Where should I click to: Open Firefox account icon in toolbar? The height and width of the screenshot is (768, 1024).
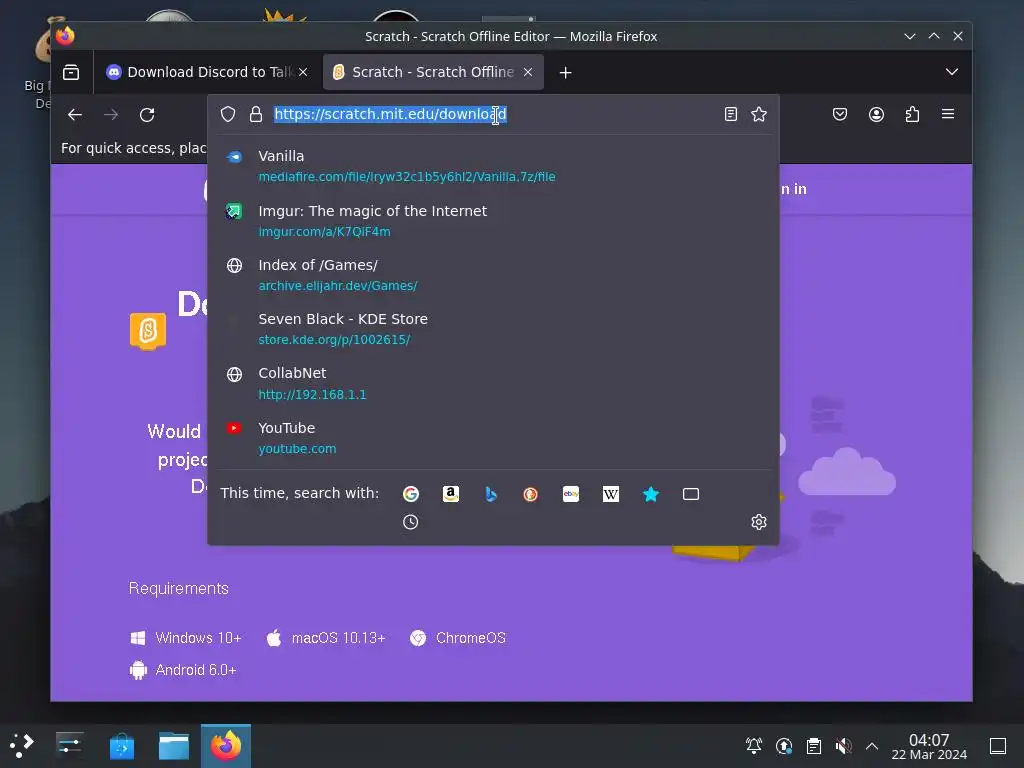pos(876,114)
